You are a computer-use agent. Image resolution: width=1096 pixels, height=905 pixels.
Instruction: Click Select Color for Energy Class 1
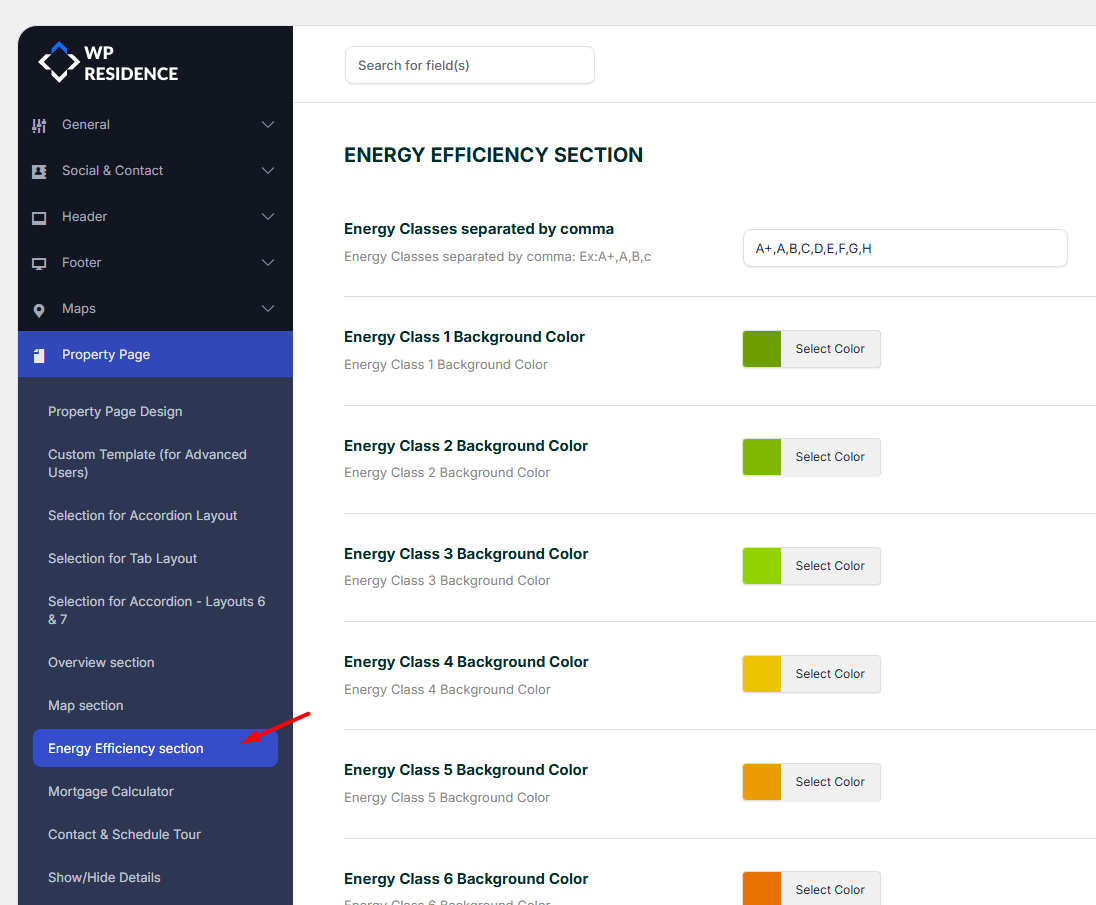pos(830,349)
